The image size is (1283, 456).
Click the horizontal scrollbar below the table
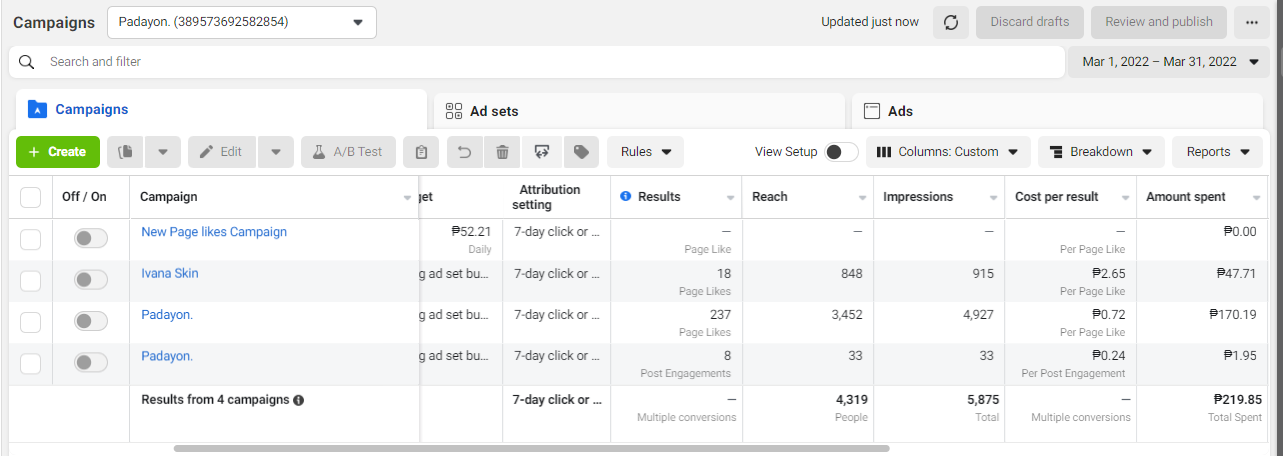tap(530, 449)
